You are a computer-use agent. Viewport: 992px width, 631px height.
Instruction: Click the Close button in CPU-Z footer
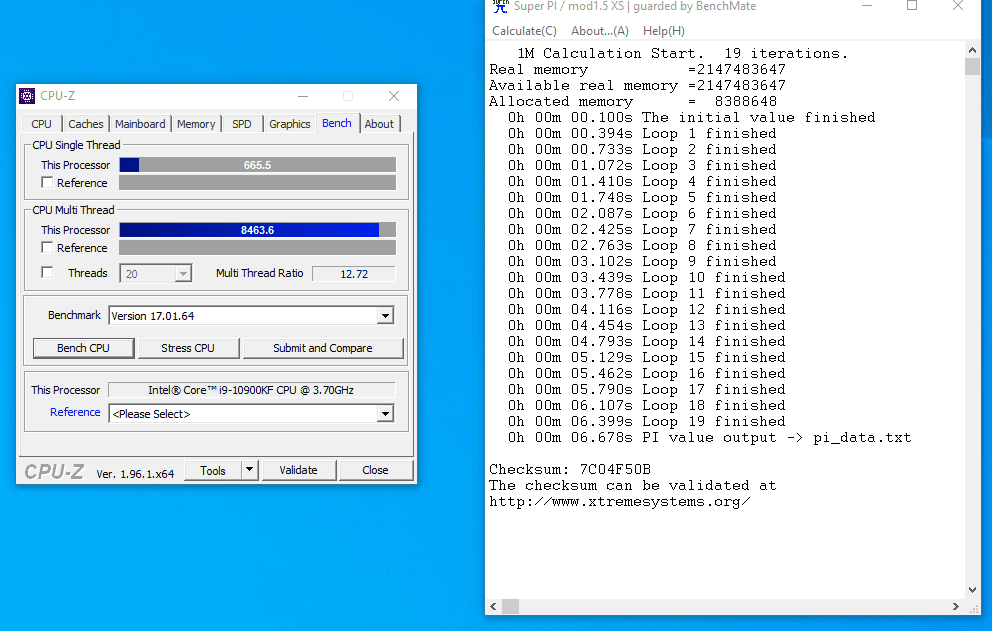pos(376,470)
